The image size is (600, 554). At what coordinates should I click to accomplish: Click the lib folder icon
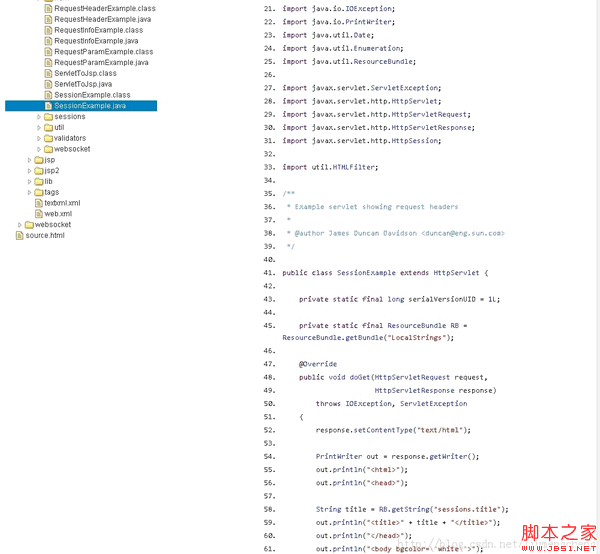coord(38,181)
